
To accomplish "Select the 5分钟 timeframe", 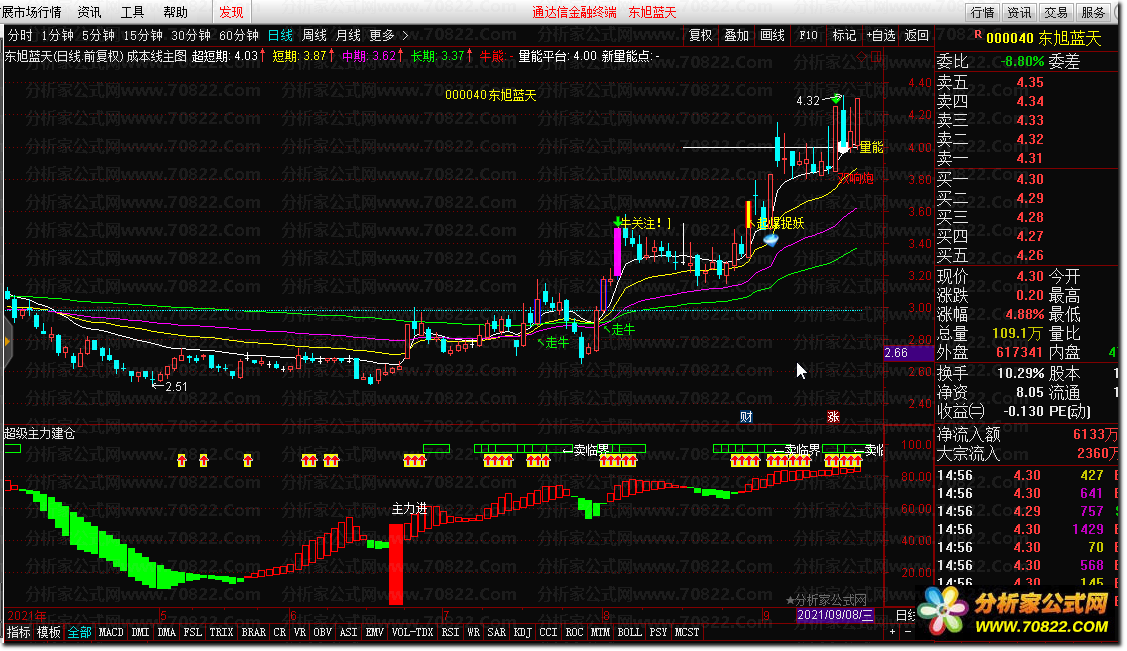I will (98, 35).
